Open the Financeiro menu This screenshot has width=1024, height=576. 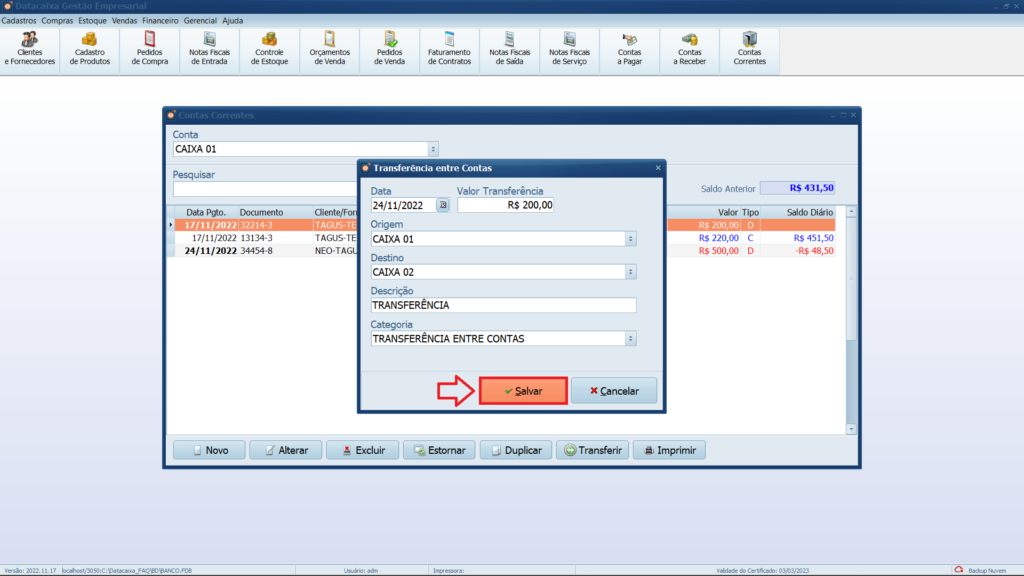pyautogui.click(x=160, y=20)
